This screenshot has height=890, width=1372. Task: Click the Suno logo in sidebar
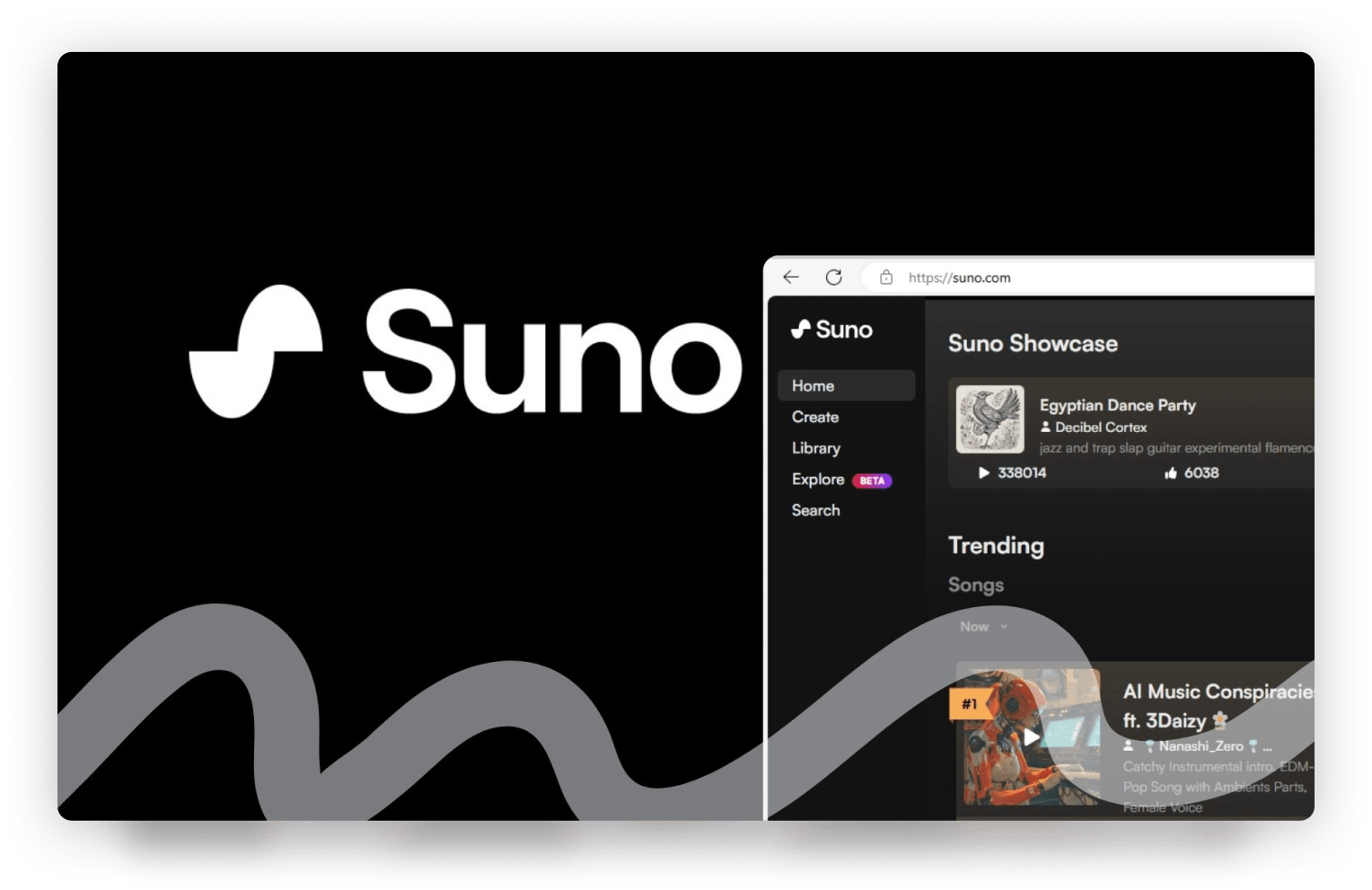coord(831,330)
